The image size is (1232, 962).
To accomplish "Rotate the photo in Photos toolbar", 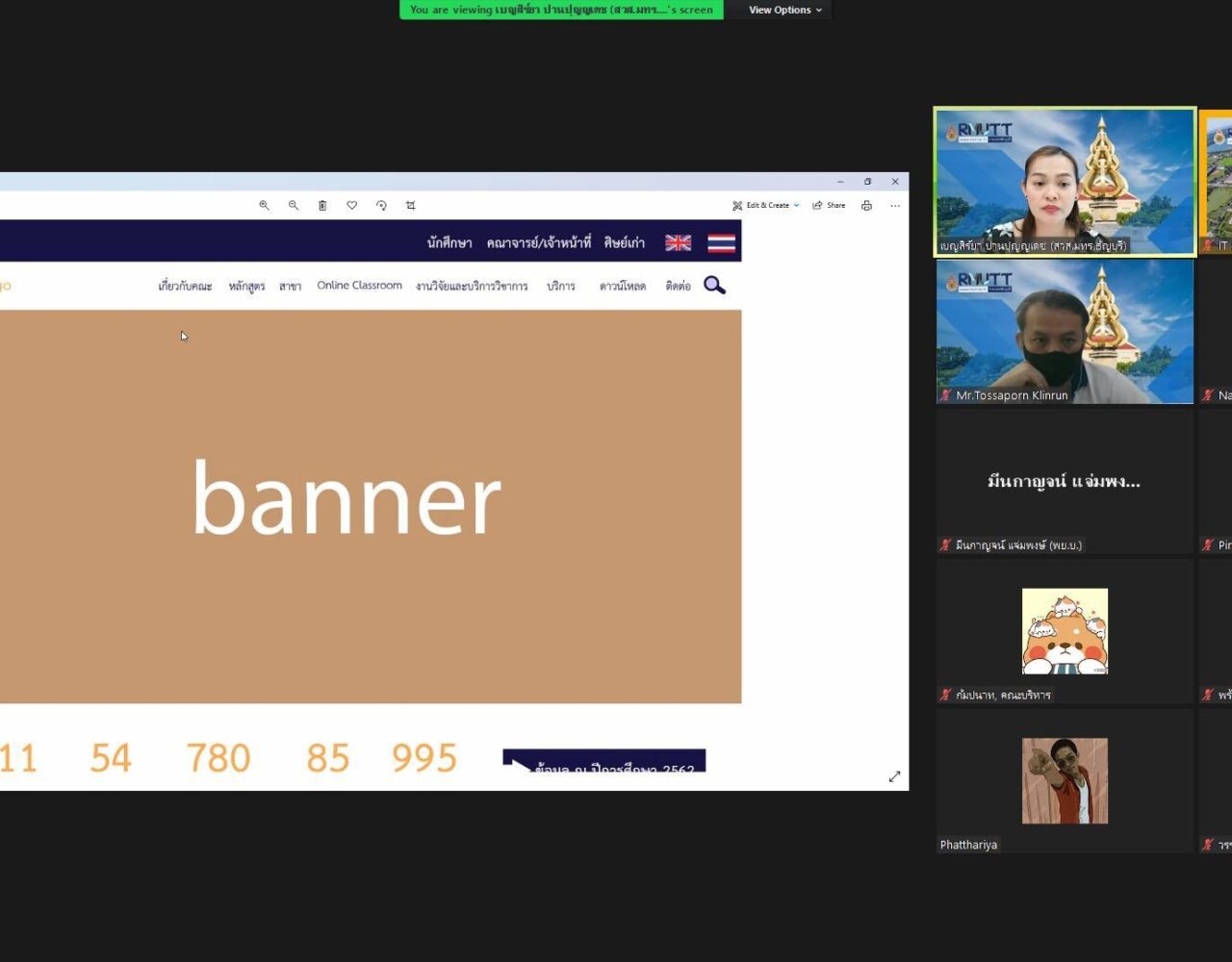I will [x=381, y=205].
